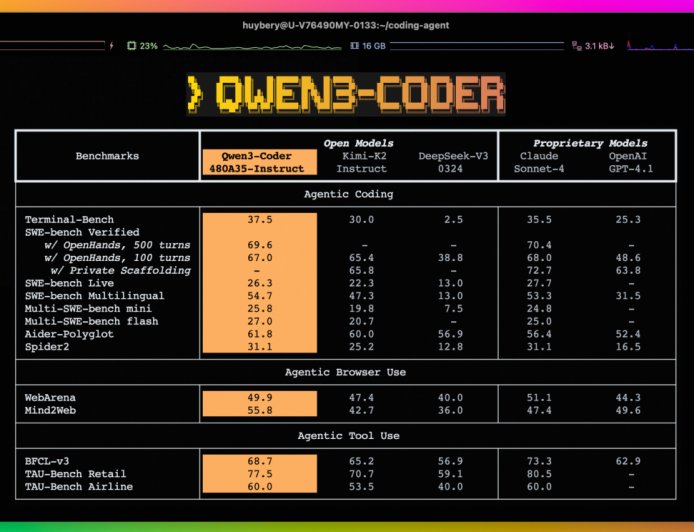Click DeepSeek-V3's TAU-Bench Retail score 59.1
This screenshot has width=694, height=532.
[451, 474]
